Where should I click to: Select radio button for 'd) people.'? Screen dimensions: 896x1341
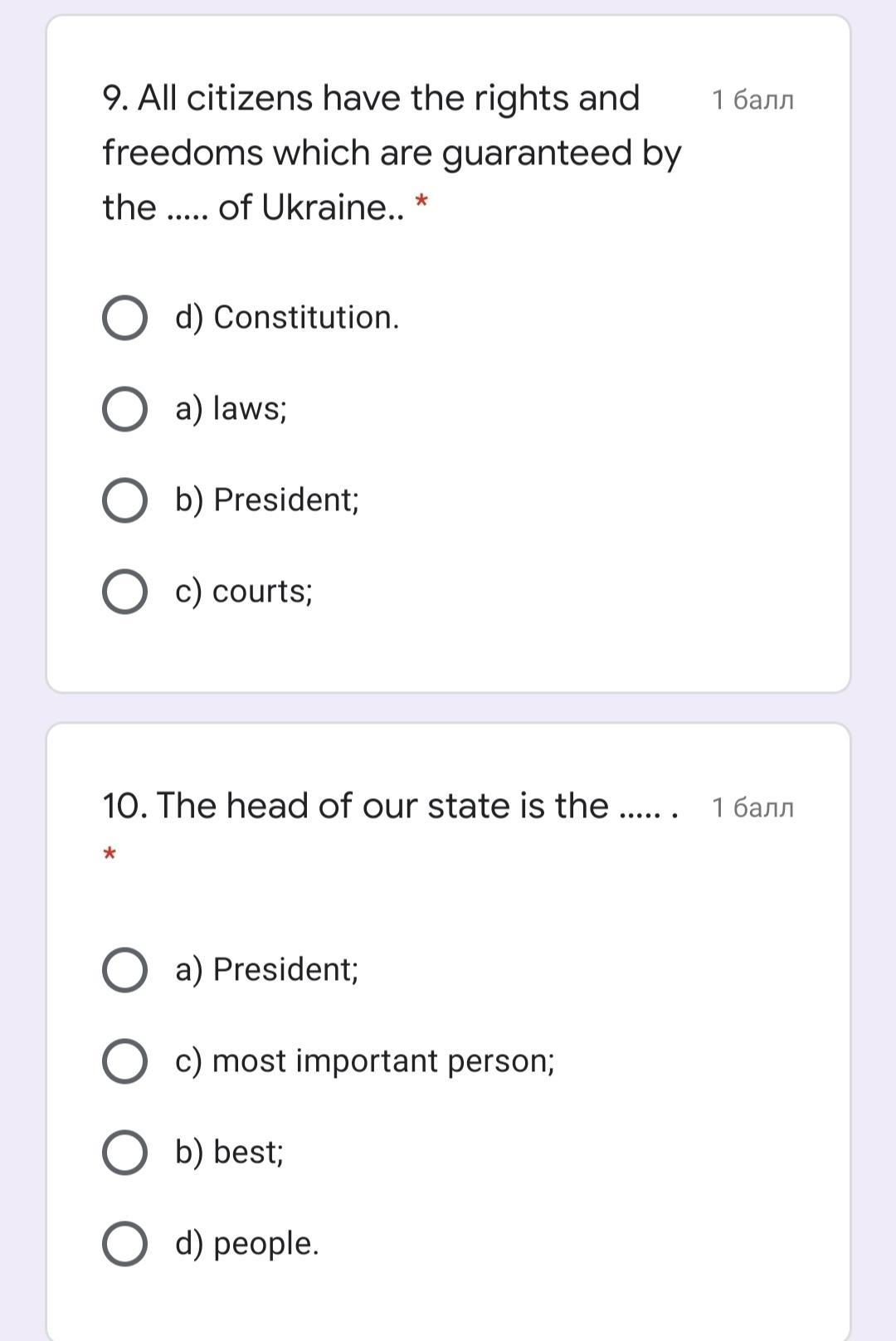[124, 1244]
